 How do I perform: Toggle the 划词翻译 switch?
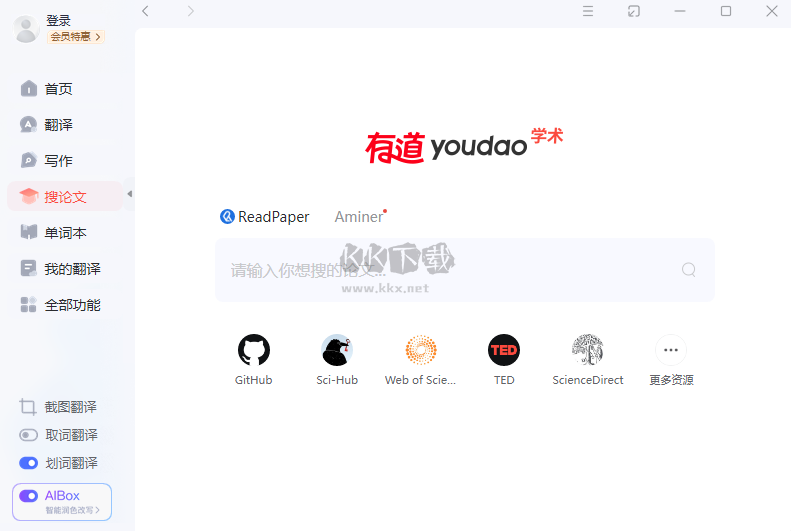point(28,463)
